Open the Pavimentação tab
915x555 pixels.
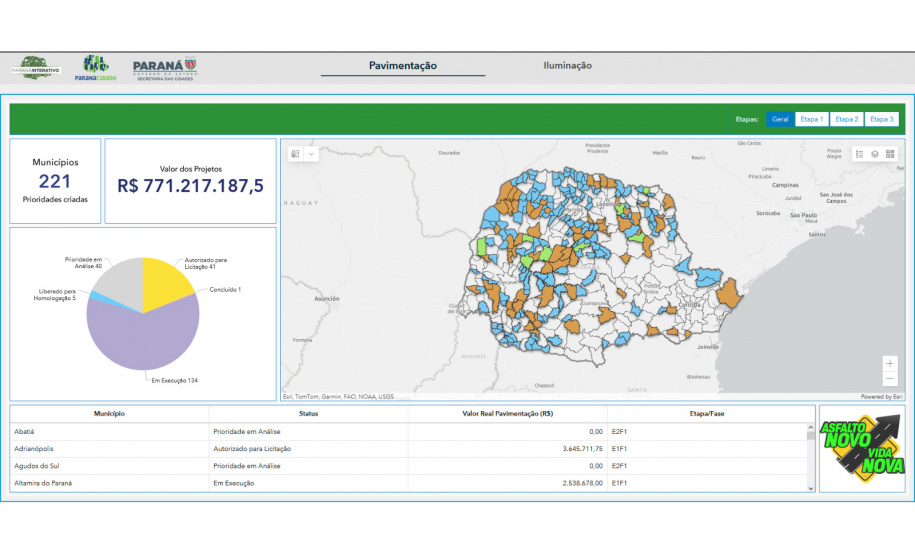pyautogui.click(x=402, y=65)
